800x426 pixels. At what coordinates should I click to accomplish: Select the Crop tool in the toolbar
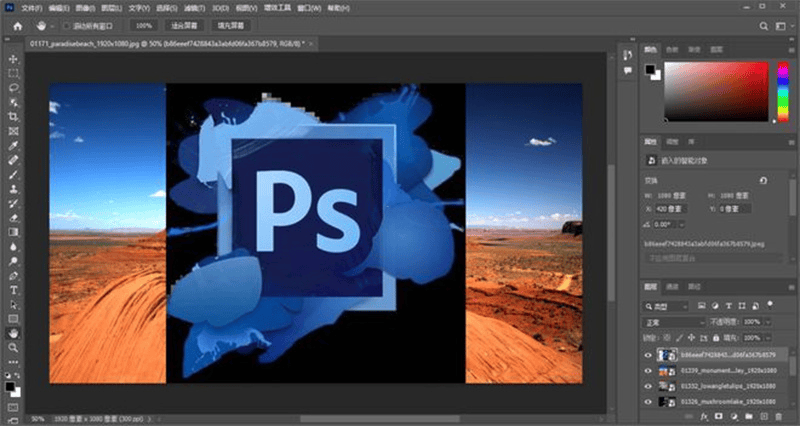tap(13, 117)
